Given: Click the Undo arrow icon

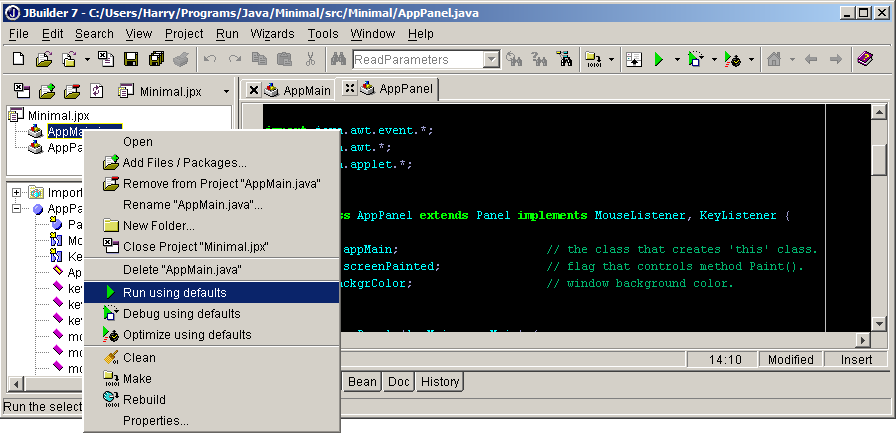Looking at the screenshot, I should pos(210,59).
